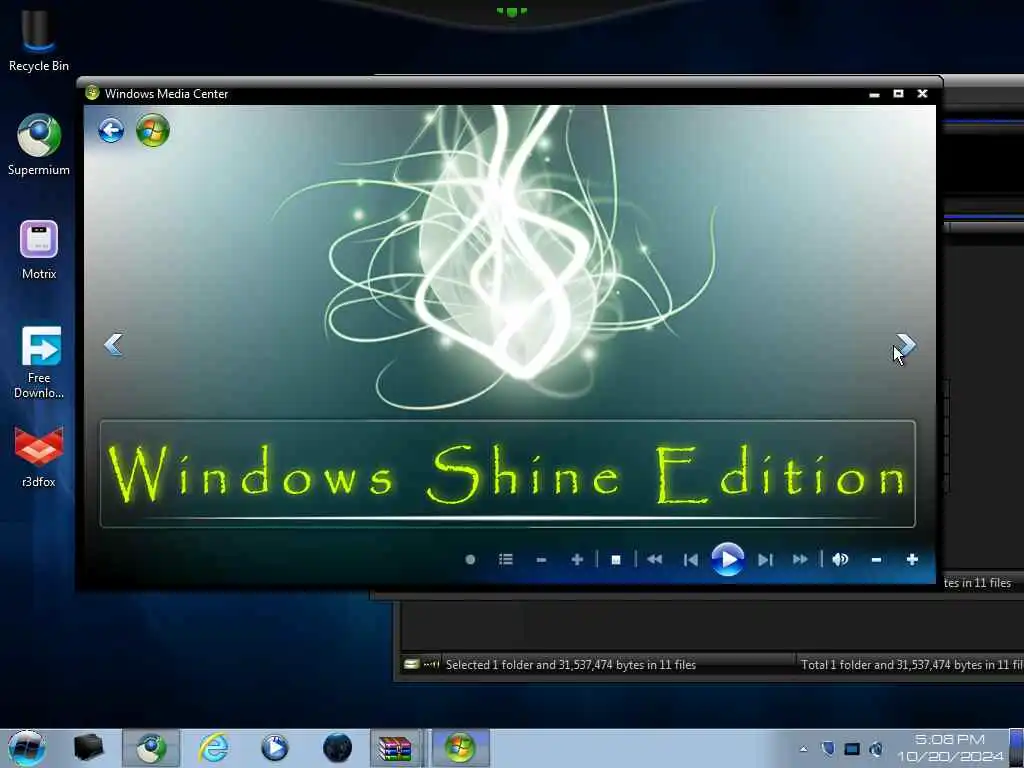This screenshot has height=768, width=1024.
Task: Open the black folder taskbar icon
Action: (88, 748)
